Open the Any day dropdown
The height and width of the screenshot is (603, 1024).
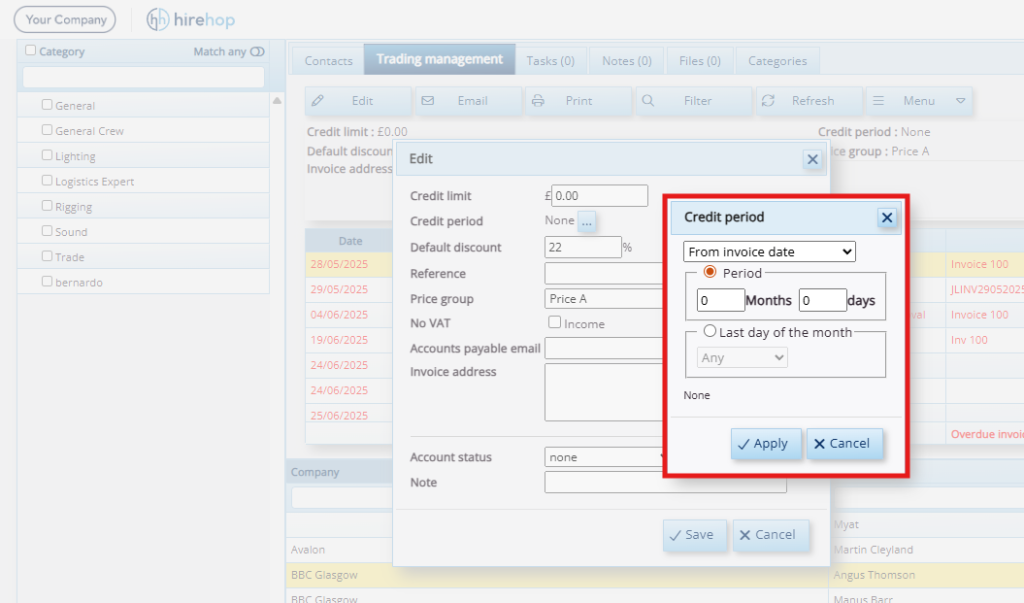[742, 357]
